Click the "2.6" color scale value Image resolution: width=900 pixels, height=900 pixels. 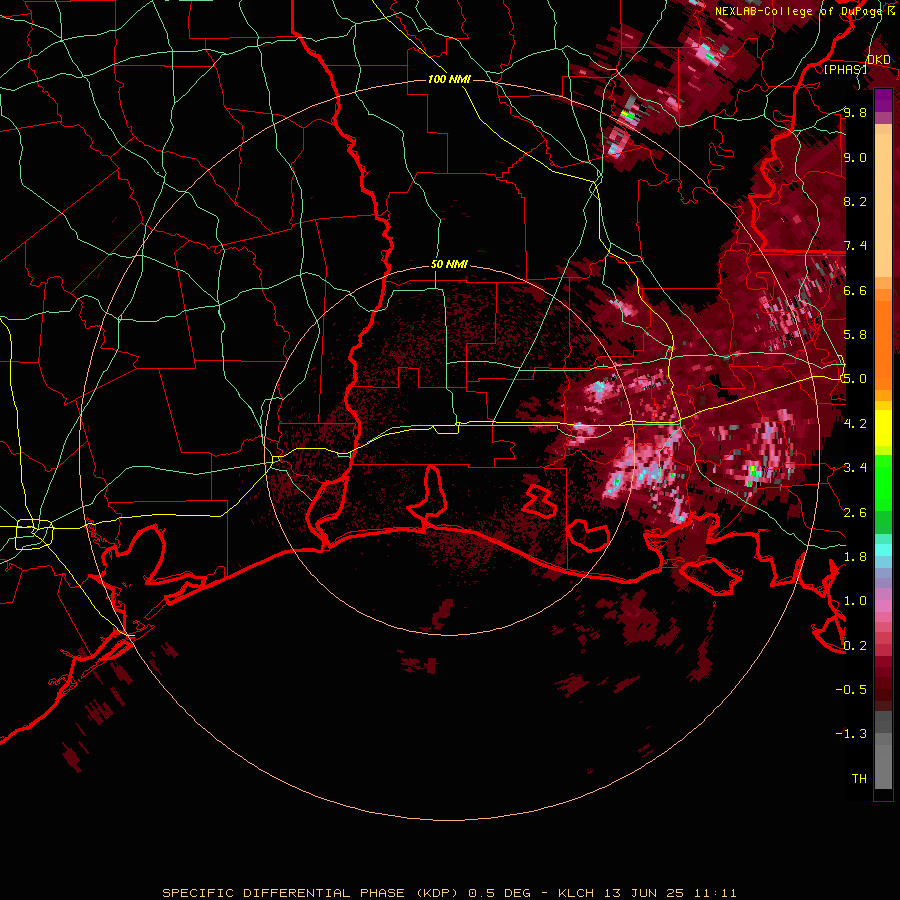pyautogui.click(x=855, y=513)
